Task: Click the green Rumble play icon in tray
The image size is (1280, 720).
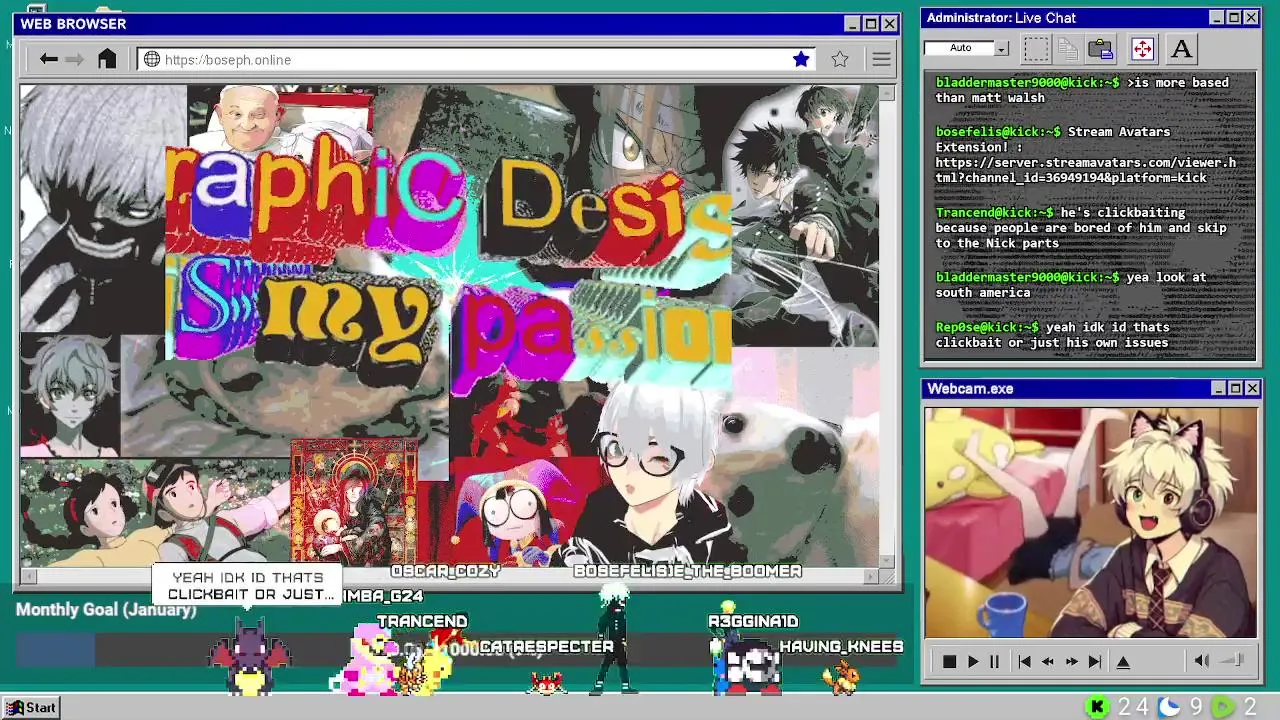Action: [1222, 707]
